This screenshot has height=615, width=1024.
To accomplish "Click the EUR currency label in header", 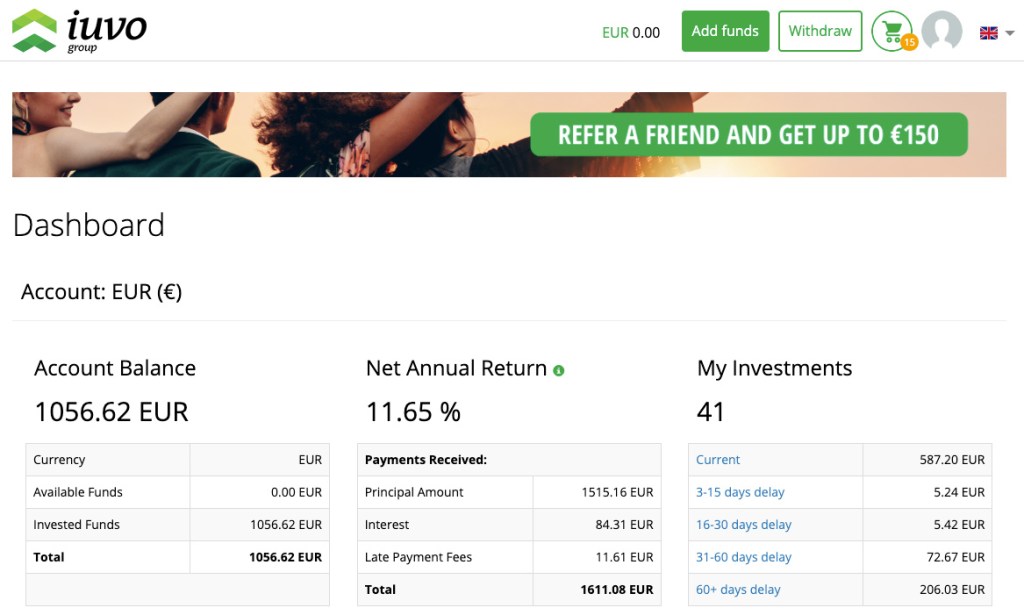I will coord(613,32).
